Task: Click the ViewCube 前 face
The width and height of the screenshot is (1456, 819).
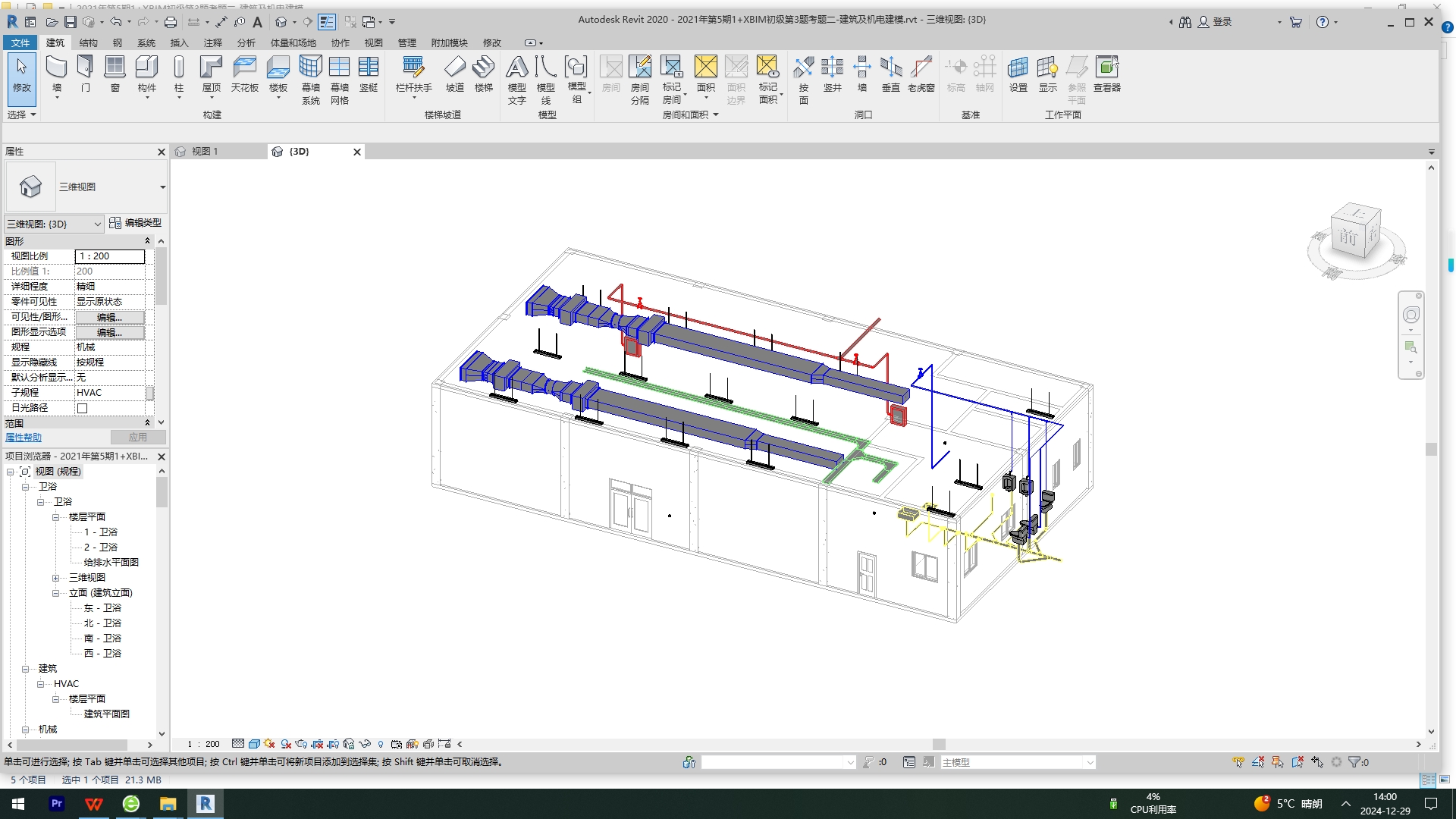Action: coord(1348,237)
